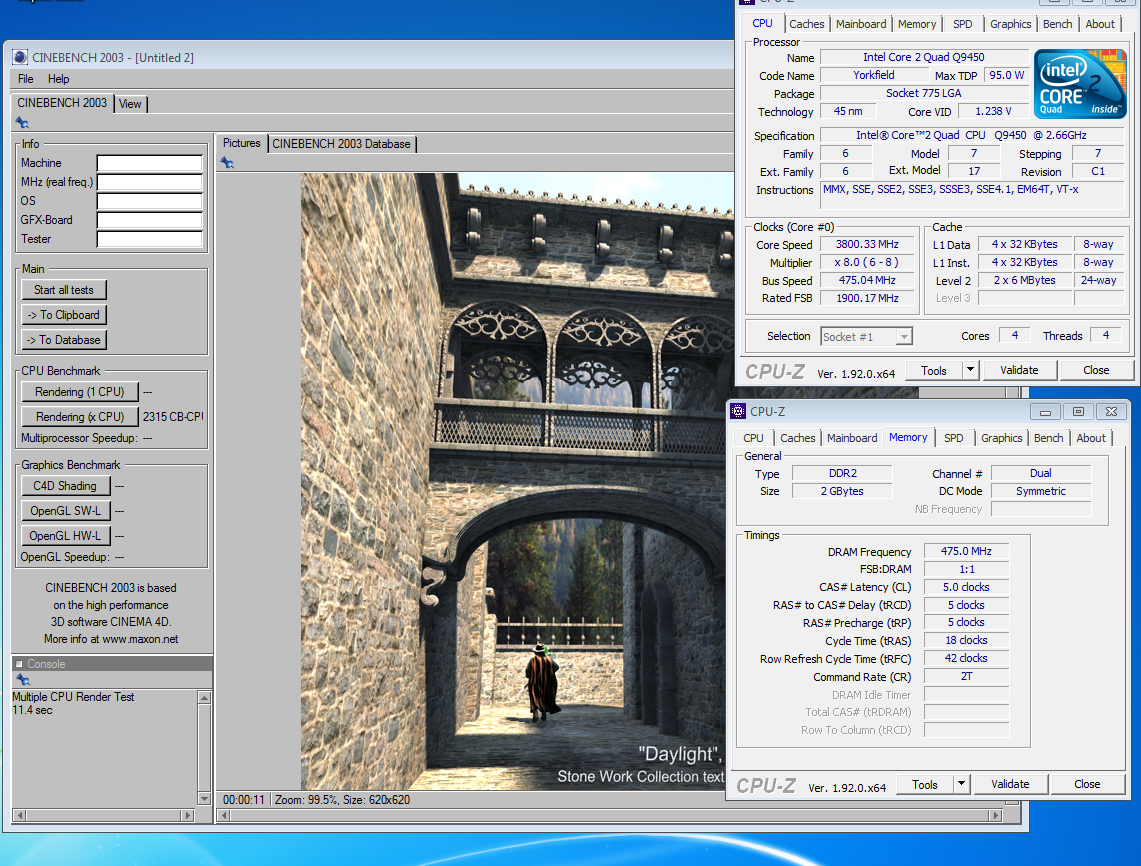Minimize the lower CPU-Z window
The height and width of the screenshot is (866, 1141).
pos(1045,412)
